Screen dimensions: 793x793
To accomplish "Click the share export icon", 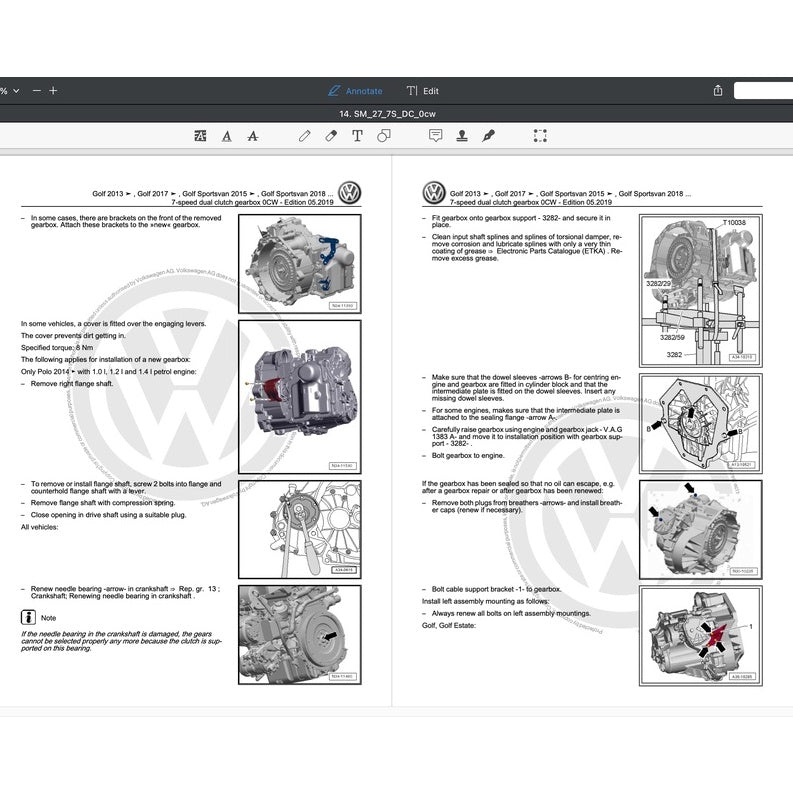I will [x=718, y=90].
